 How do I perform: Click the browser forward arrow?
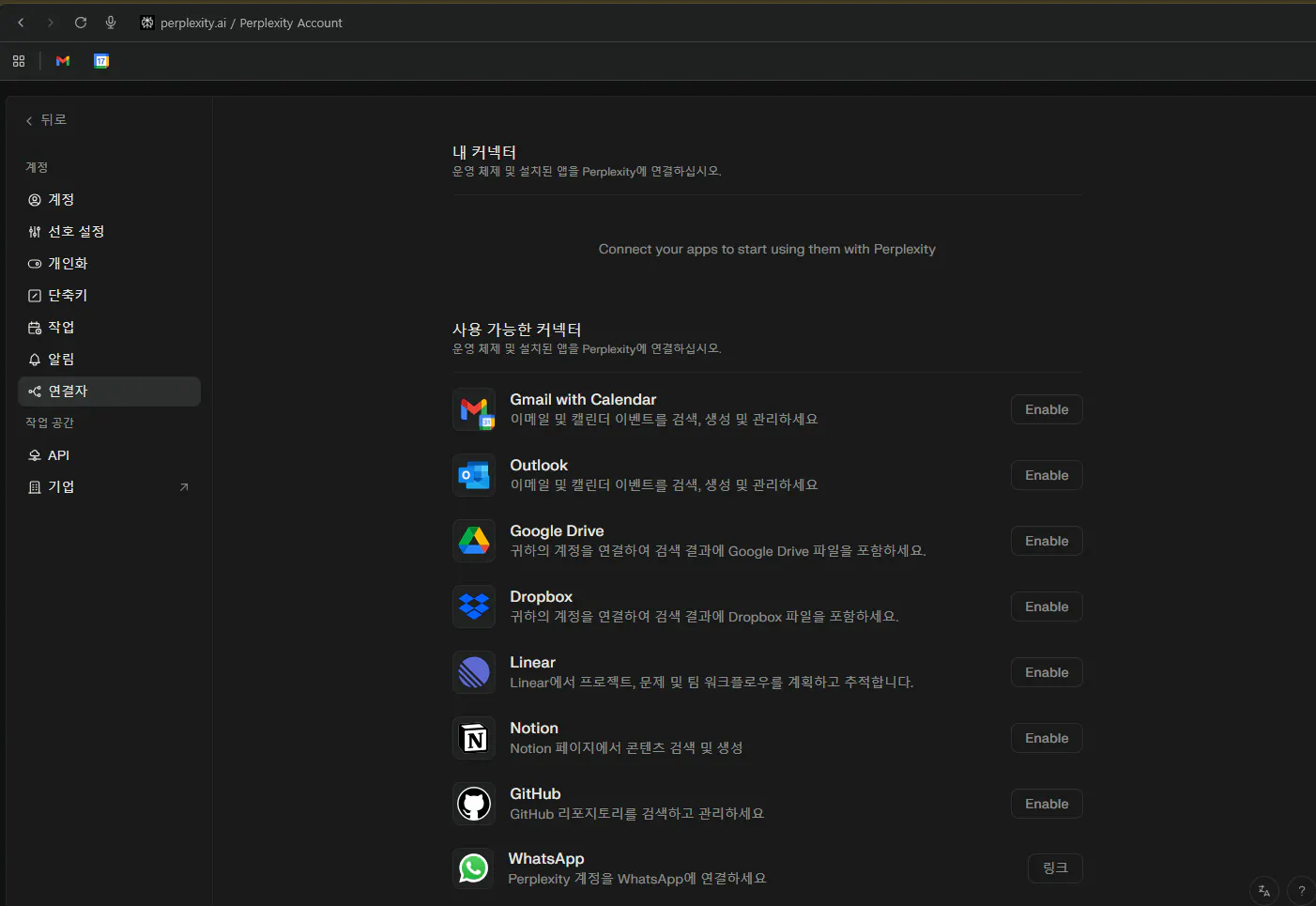click(x=51, y=23)
